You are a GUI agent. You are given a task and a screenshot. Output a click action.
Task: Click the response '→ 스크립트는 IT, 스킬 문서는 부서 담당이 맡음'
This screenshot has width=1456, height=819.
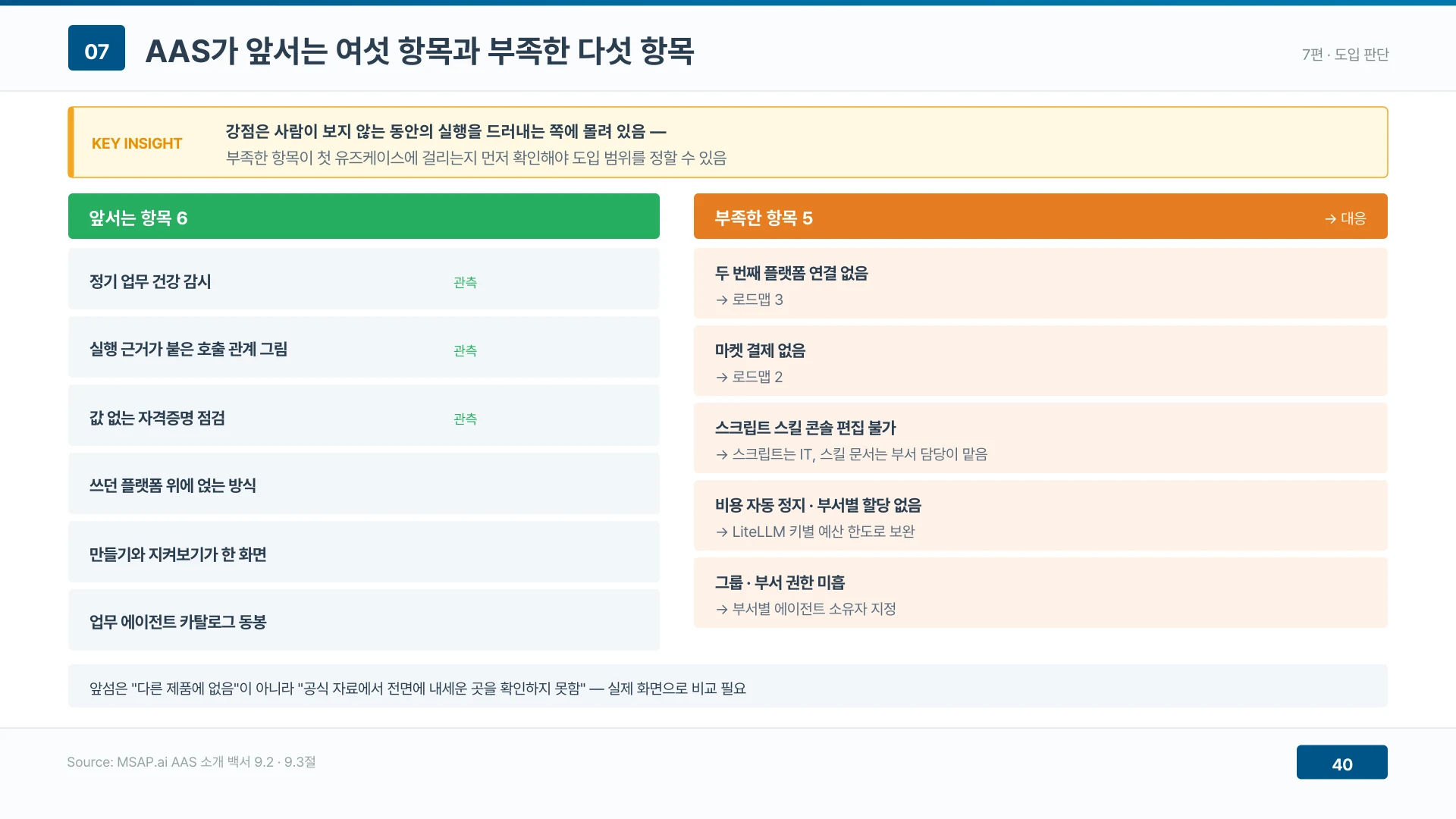[852, 454]
